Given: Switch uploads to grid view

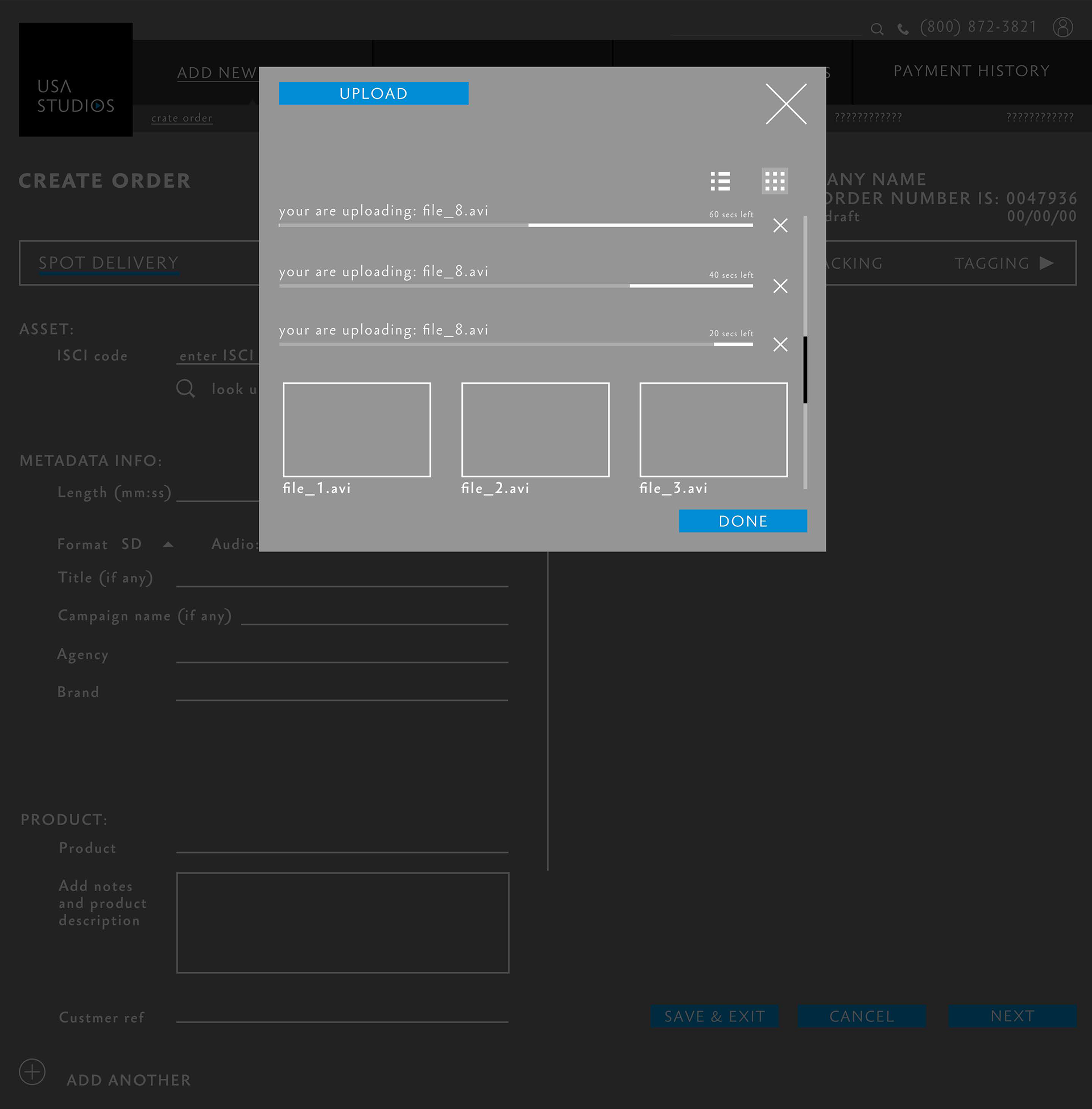Looking at the screenshot, I should pos(774,182).
